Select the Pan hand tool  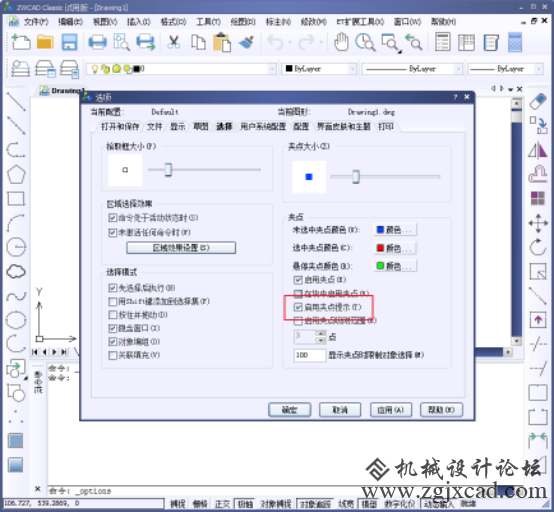coord(341,42)
